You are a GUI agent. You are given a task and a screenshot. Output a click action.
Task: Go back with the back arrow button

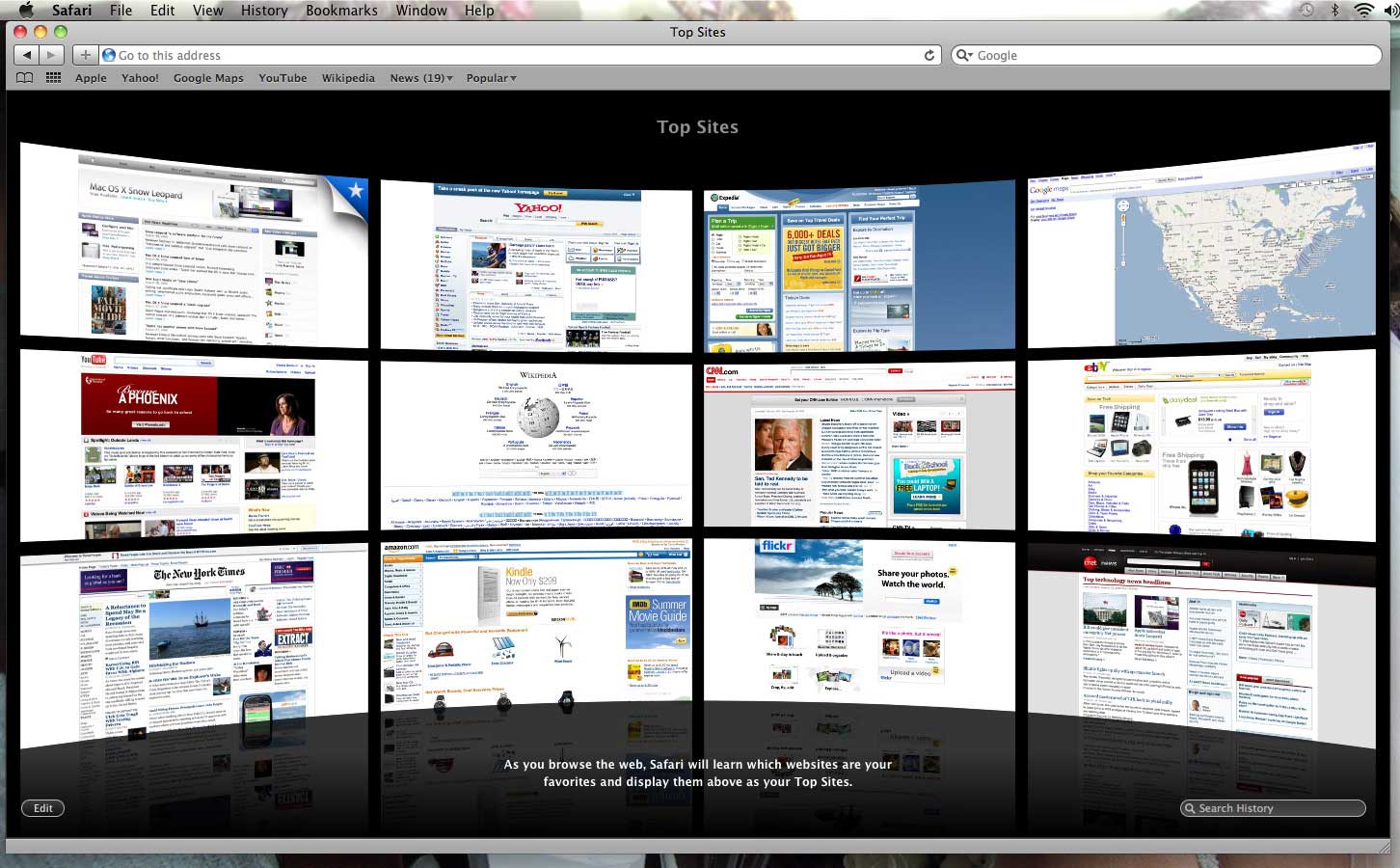[x=27, y=55]
